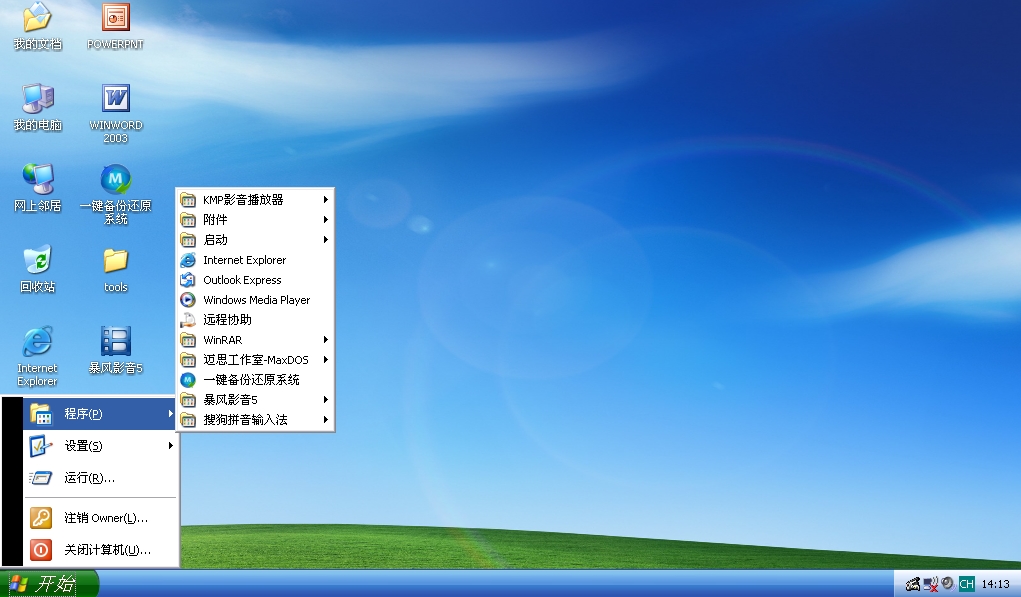
Task: Select Outlook Express in the programs menu
Action: (242, 280)
